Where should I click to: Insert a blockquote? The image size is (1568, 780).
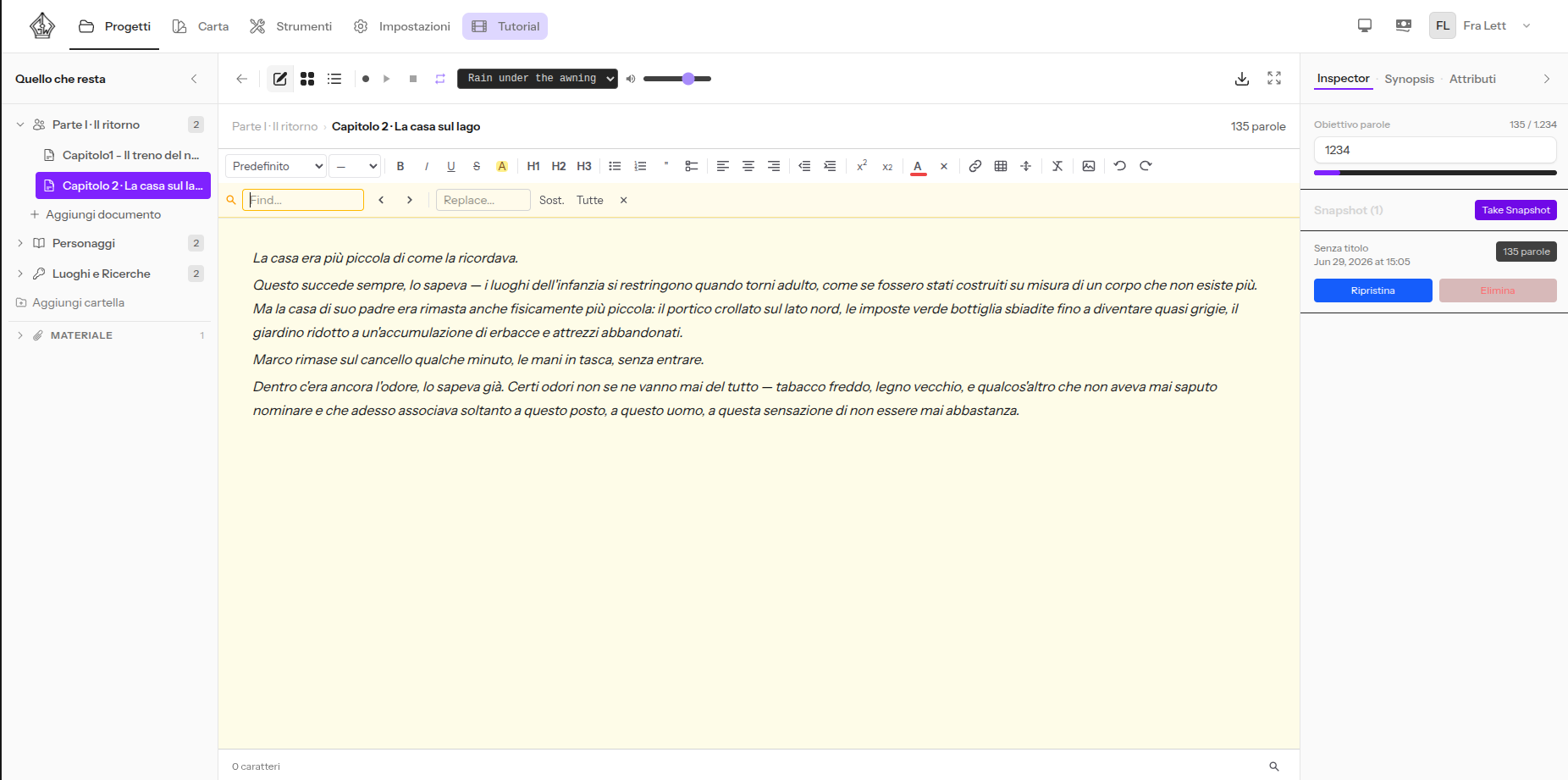coord(666,166)
